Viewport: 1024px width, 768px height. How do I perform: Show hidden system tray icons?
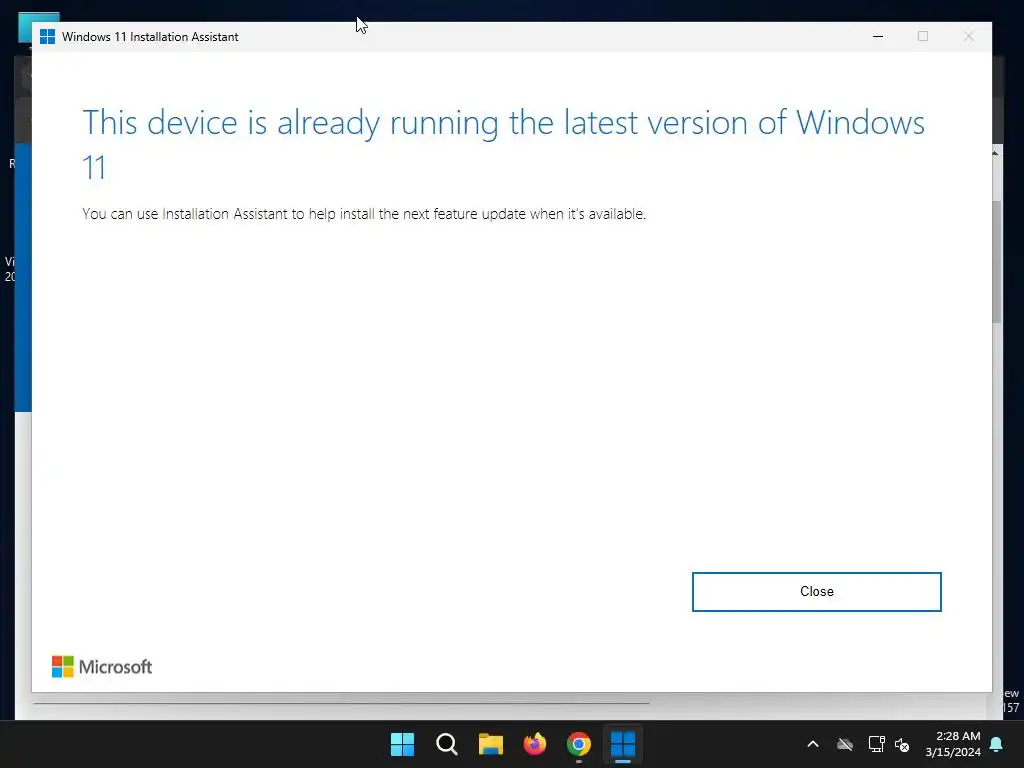[813, 744]
